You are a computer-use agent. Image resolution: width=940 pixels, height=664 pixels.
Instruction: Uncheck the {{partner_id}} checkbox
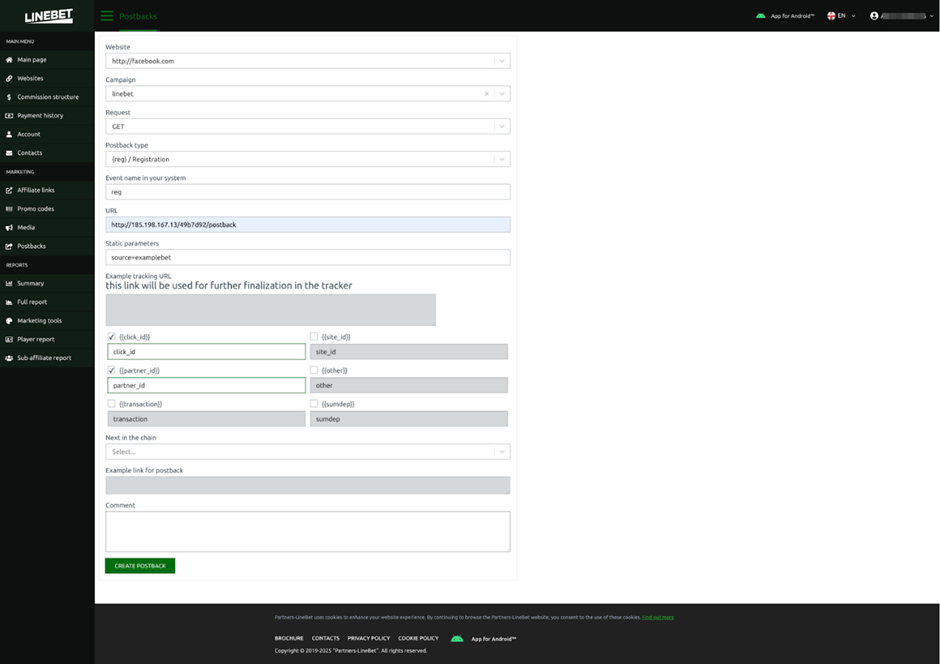point(112,370)
